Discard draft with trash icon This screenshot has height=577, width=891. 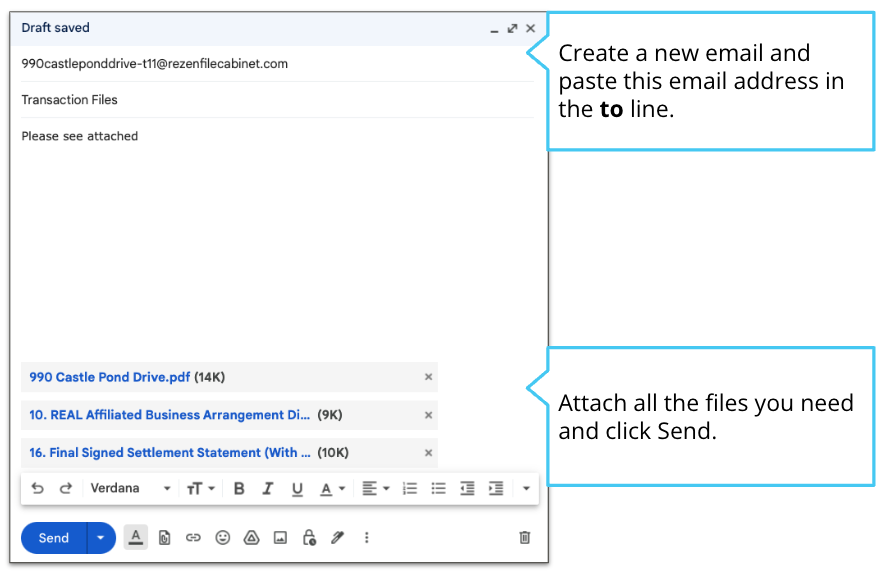coord(524,538)
